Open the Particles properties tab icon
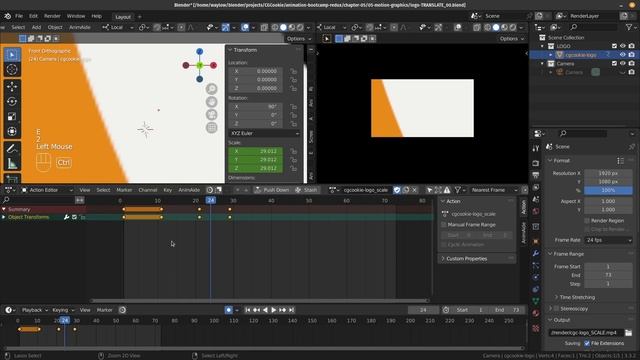 coord(536,265)
